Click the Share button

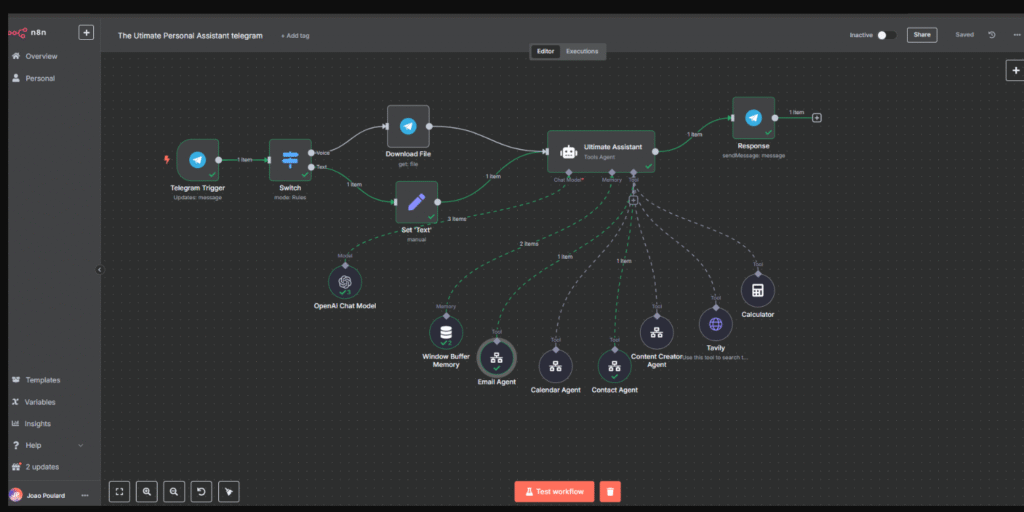coord(921,35)
